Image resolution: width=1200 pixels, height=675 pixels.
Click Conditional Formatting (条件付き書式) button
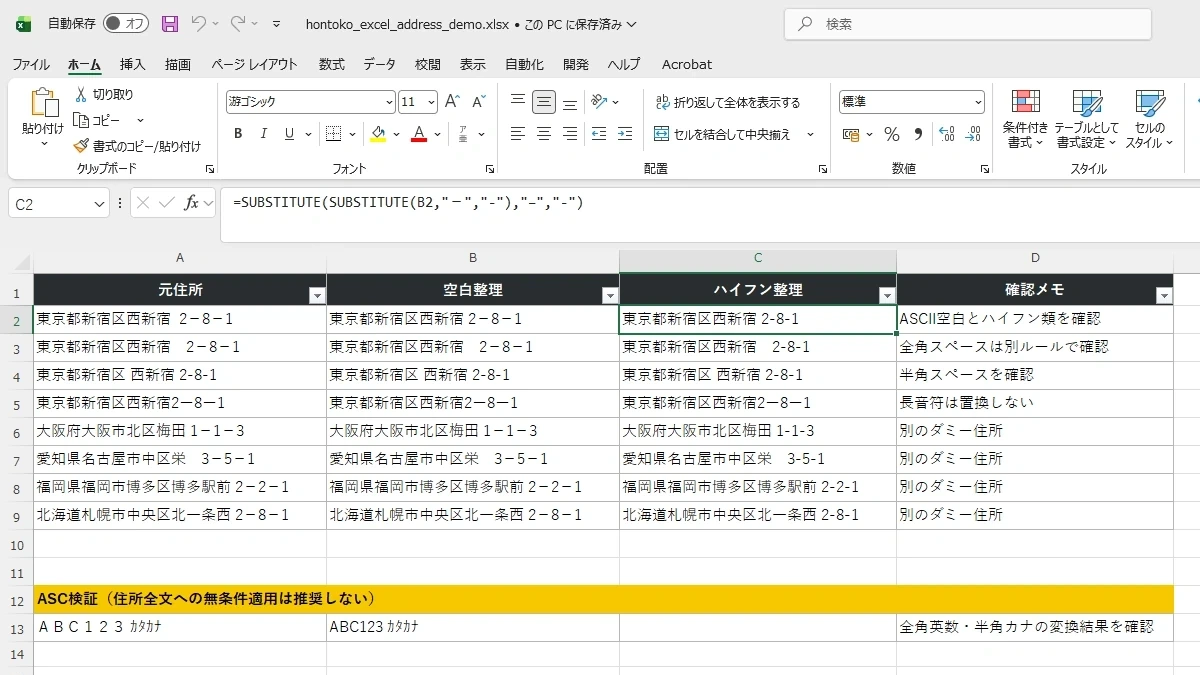pos(1025,119)
